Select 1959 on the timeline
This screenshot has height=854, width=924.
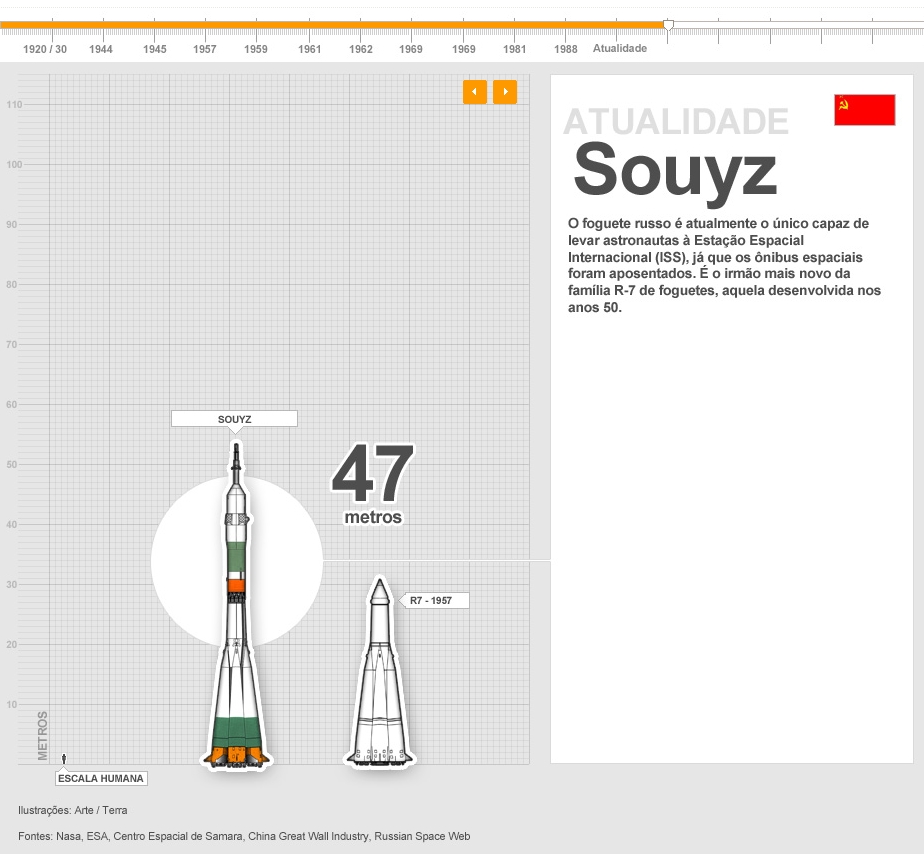click(256, 49)
